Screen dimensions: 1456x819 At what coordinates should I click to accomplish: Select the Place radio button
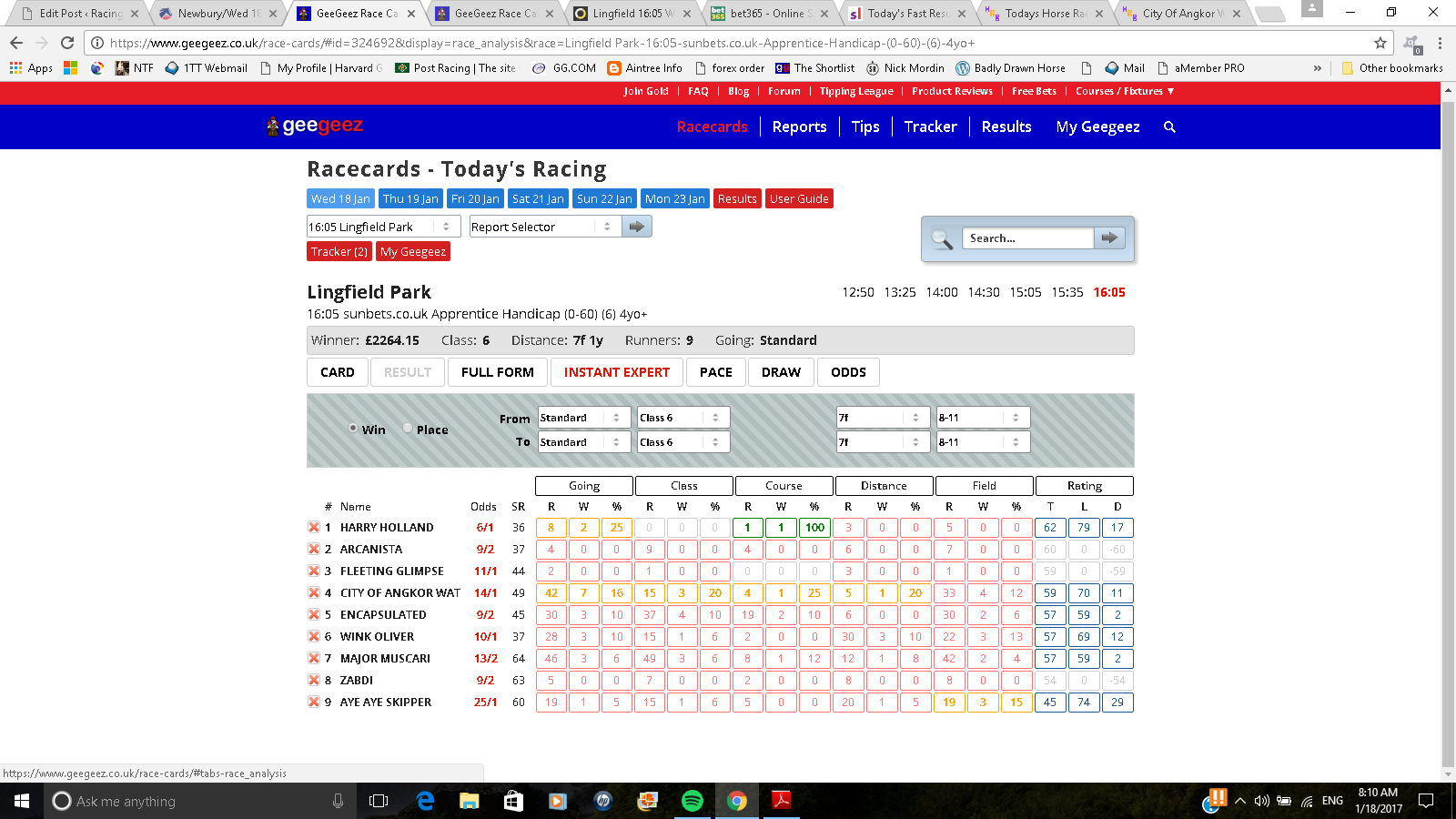(408, 429)
